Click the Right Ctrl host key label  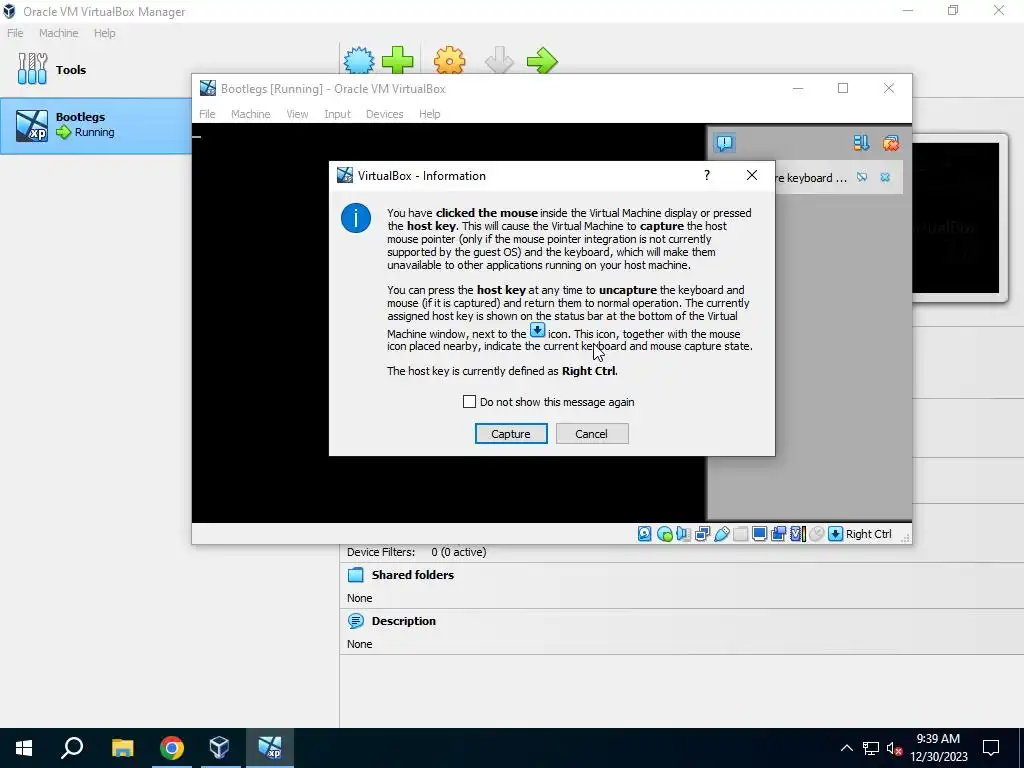[869, 534]
